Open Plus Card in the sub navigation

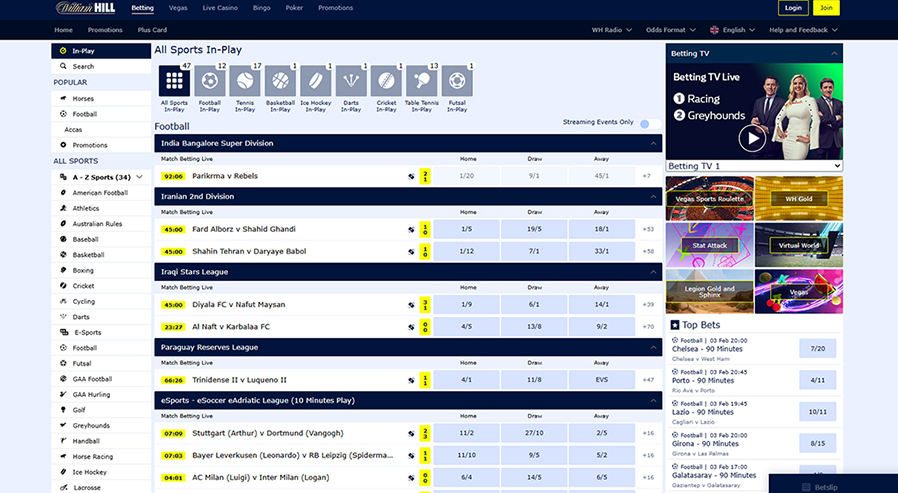(152, 30)
